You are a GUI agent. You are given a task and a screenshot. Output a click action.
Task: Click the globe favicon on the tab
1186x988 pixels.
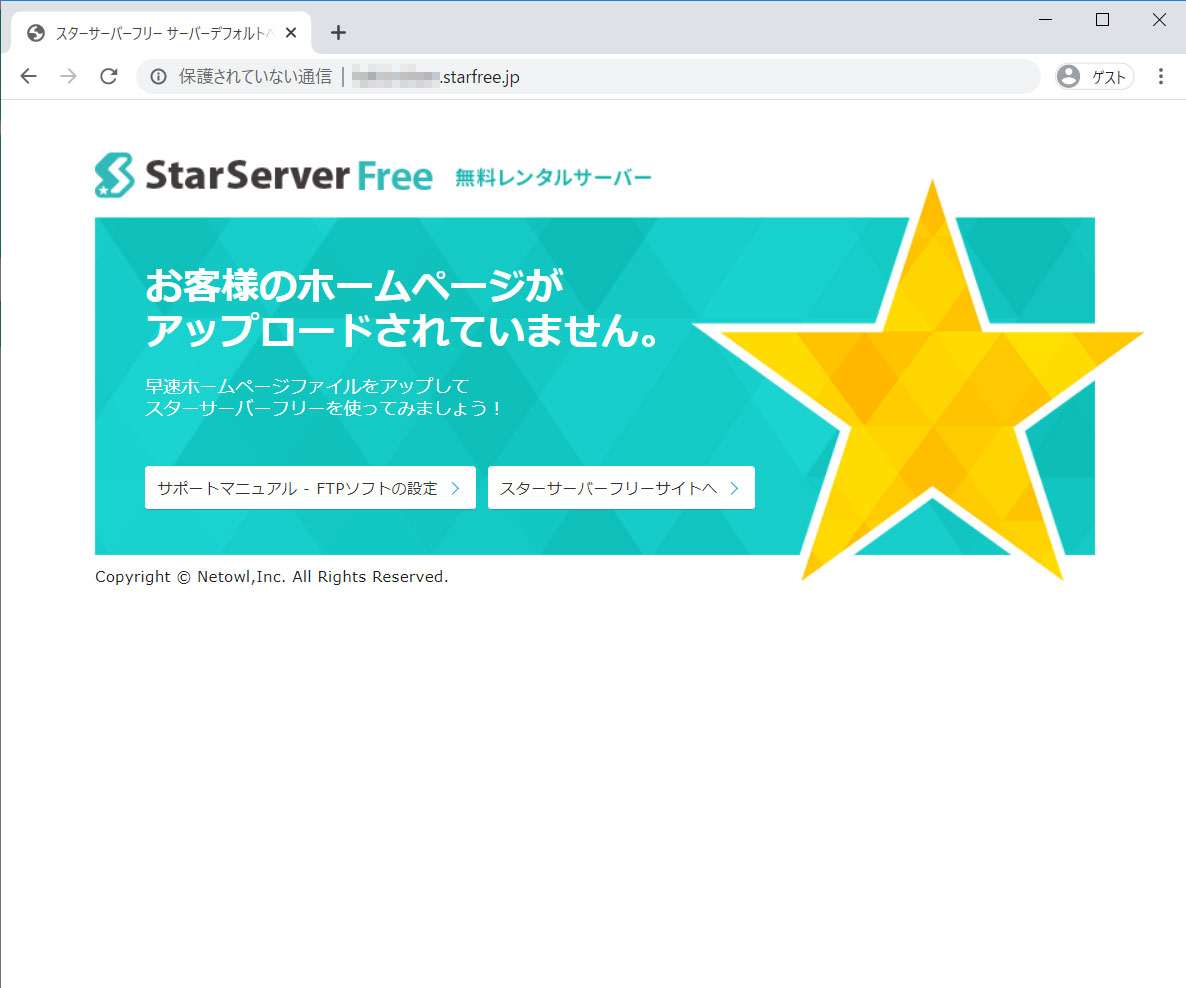[x=36, y=33]
